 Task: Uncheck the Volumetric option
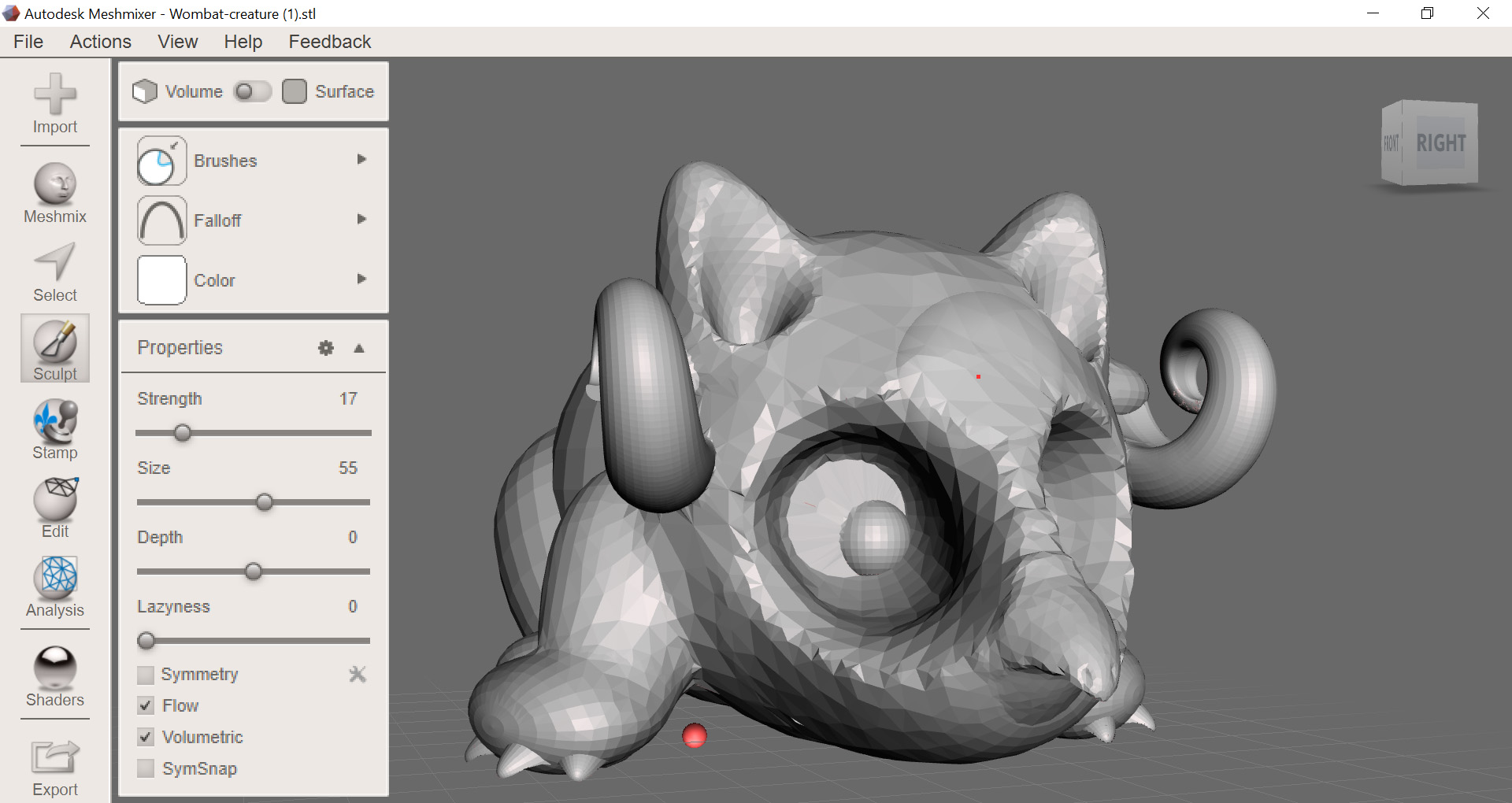pyautogui.click(x=145, y=737)
